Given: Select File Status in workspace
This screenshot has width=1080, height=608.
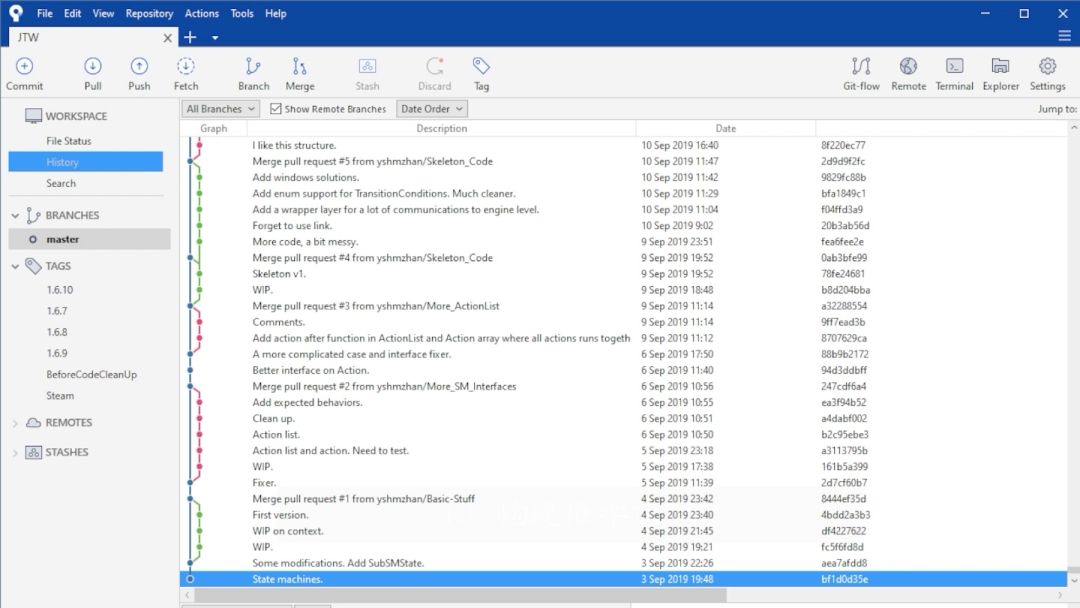Looking at the screenshot, I should coord(69,140).
